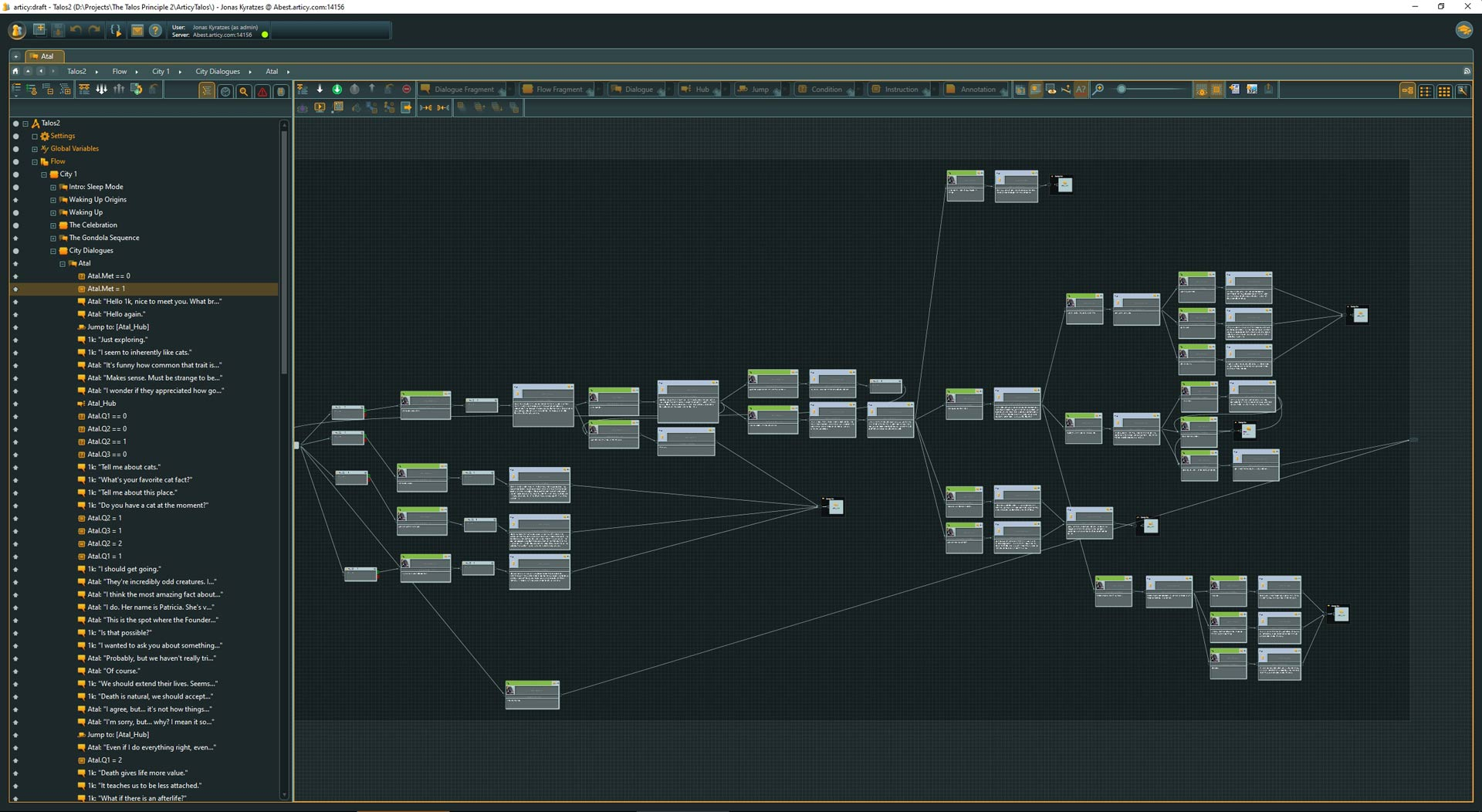Screen dimensions: 1482x812
Task: Open breadcrumb arrow after City Dialogues
Action: coord(250,72)
